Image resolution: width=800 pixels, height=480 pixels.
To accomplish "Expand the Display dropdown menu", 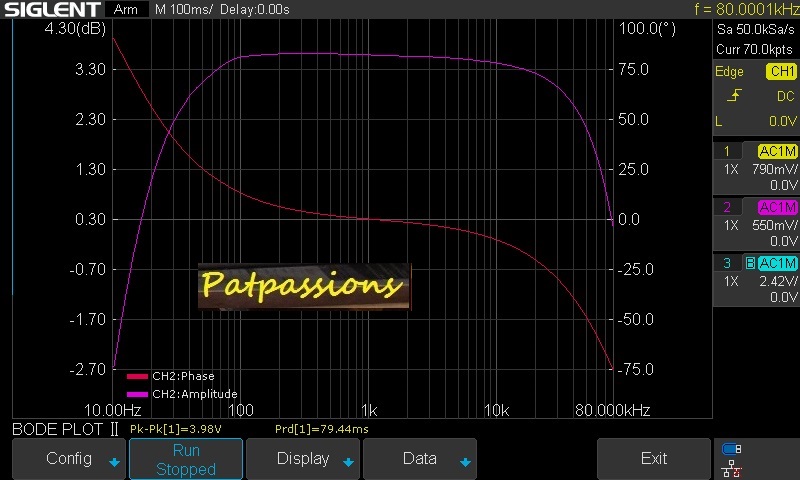I will click(303, 459).
